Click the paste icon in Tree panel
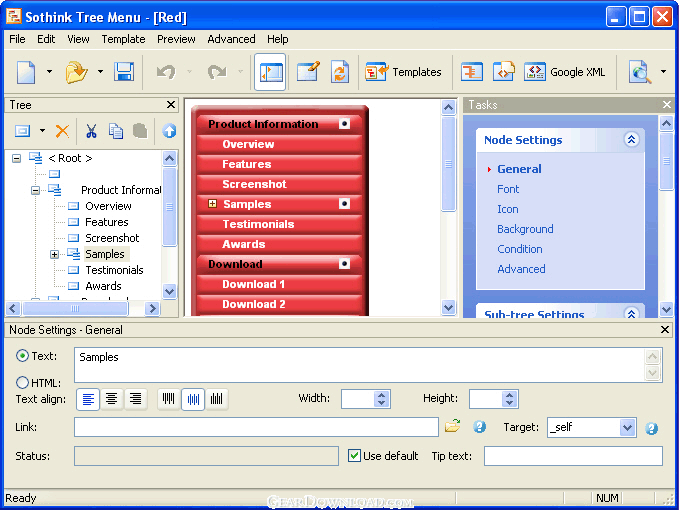 140,131
